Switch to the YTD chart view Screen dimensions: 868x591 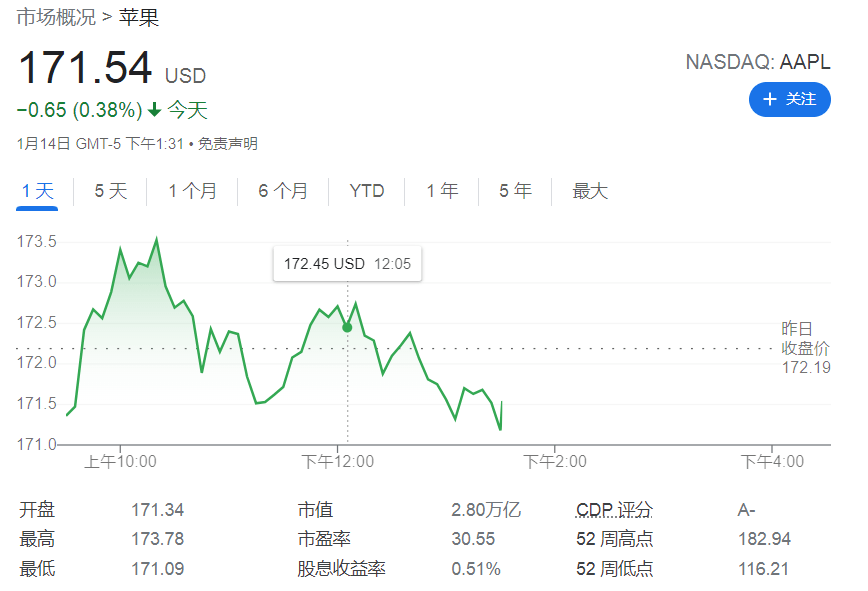(x=366, y=191)
